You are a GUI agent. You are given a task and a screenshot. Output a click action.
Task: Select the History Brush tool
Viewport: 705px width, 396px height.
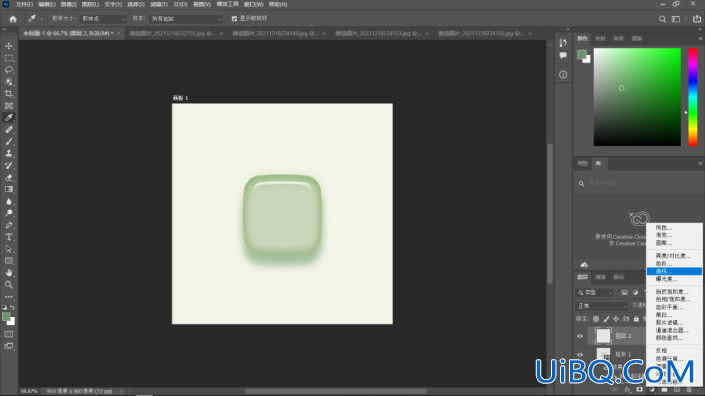9,165
